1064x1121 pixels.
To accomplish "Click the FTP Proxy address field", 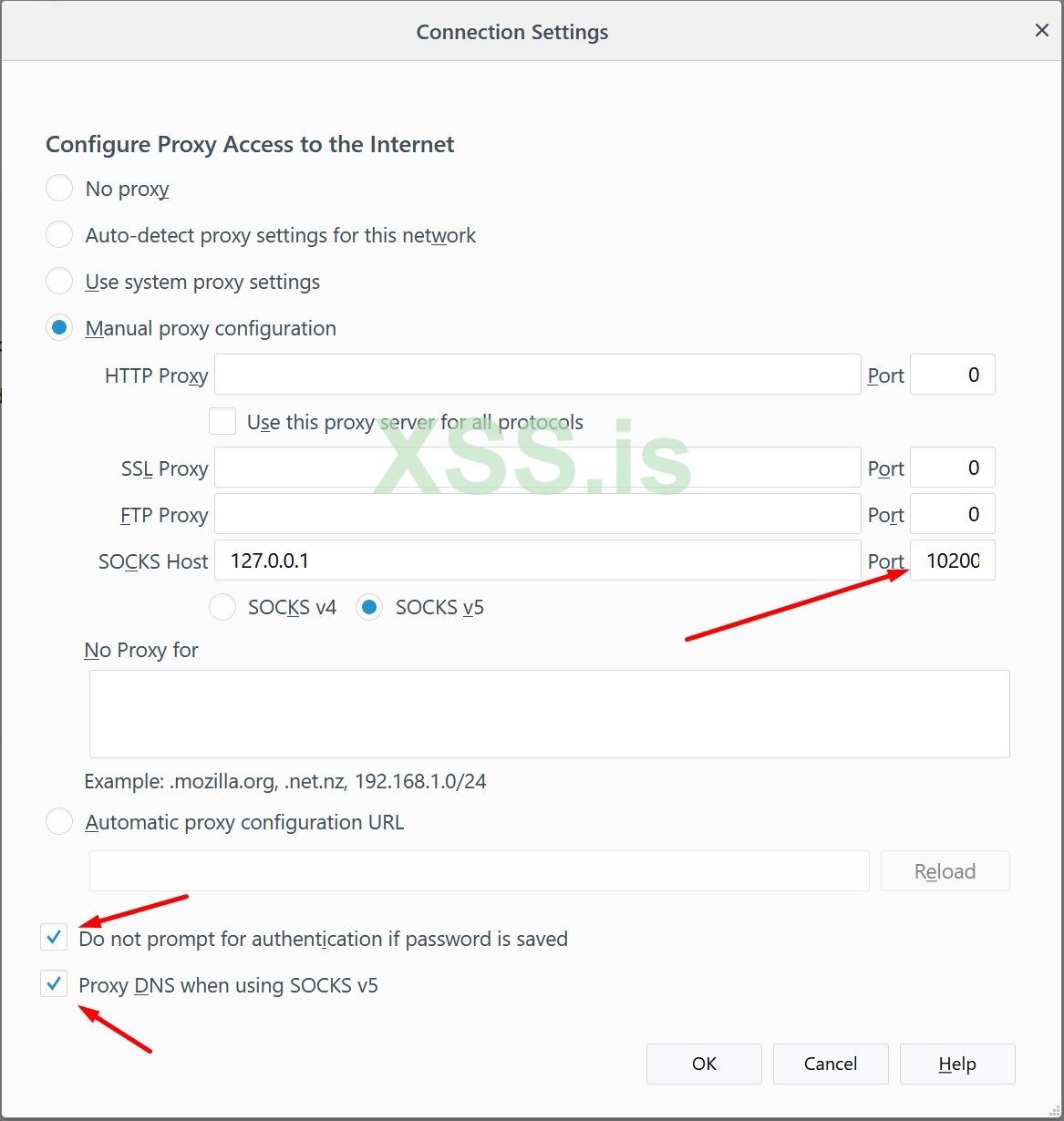I will (x=537, y=514).
